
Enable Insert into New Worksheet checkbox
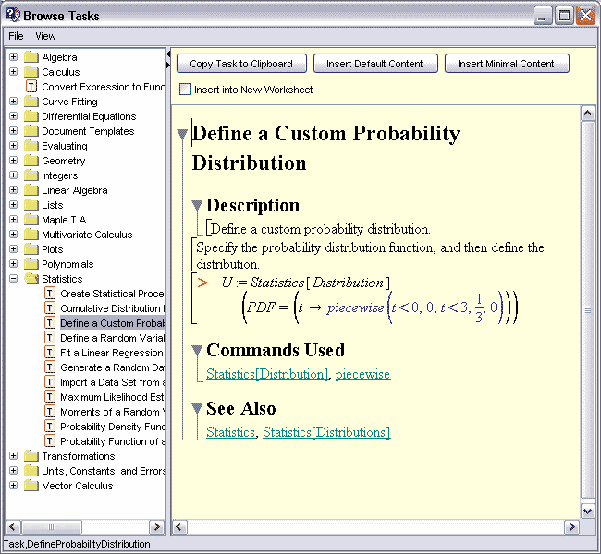[x=185, y=90]
